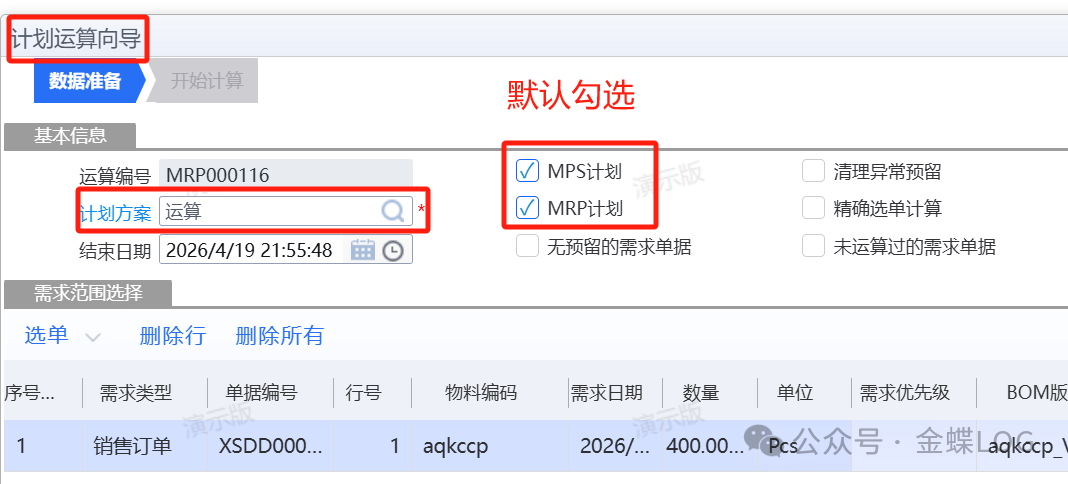1068x484 pixels.
Task: Click the search magnifier in 计划方案 field
Action: tap(393, 211)
